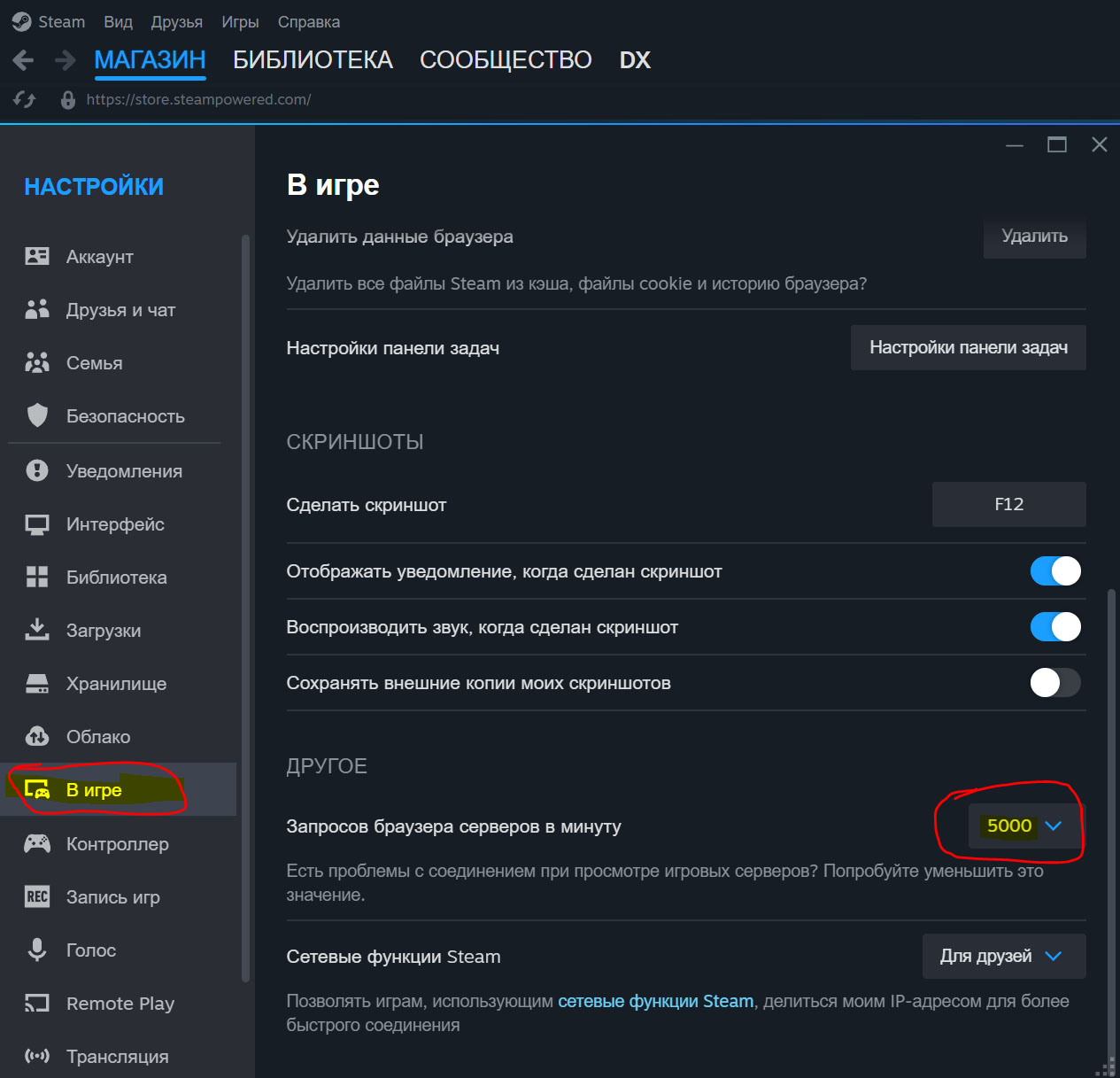This screenshot has width=1120, height=1078.
Task: Open the Запись игр settings label
Action: pos(112,897)
